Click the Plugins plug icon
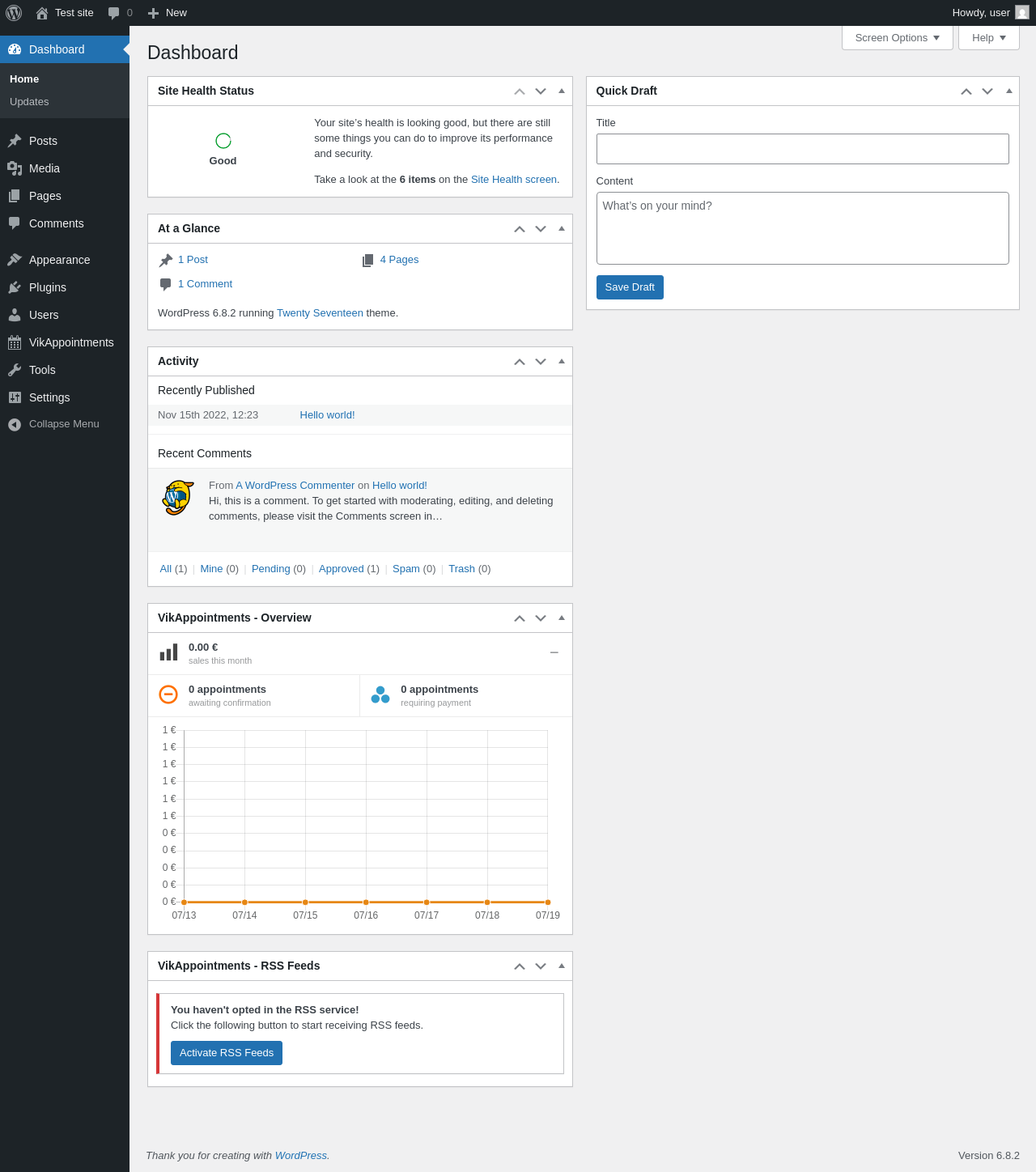 coord(15,287)
